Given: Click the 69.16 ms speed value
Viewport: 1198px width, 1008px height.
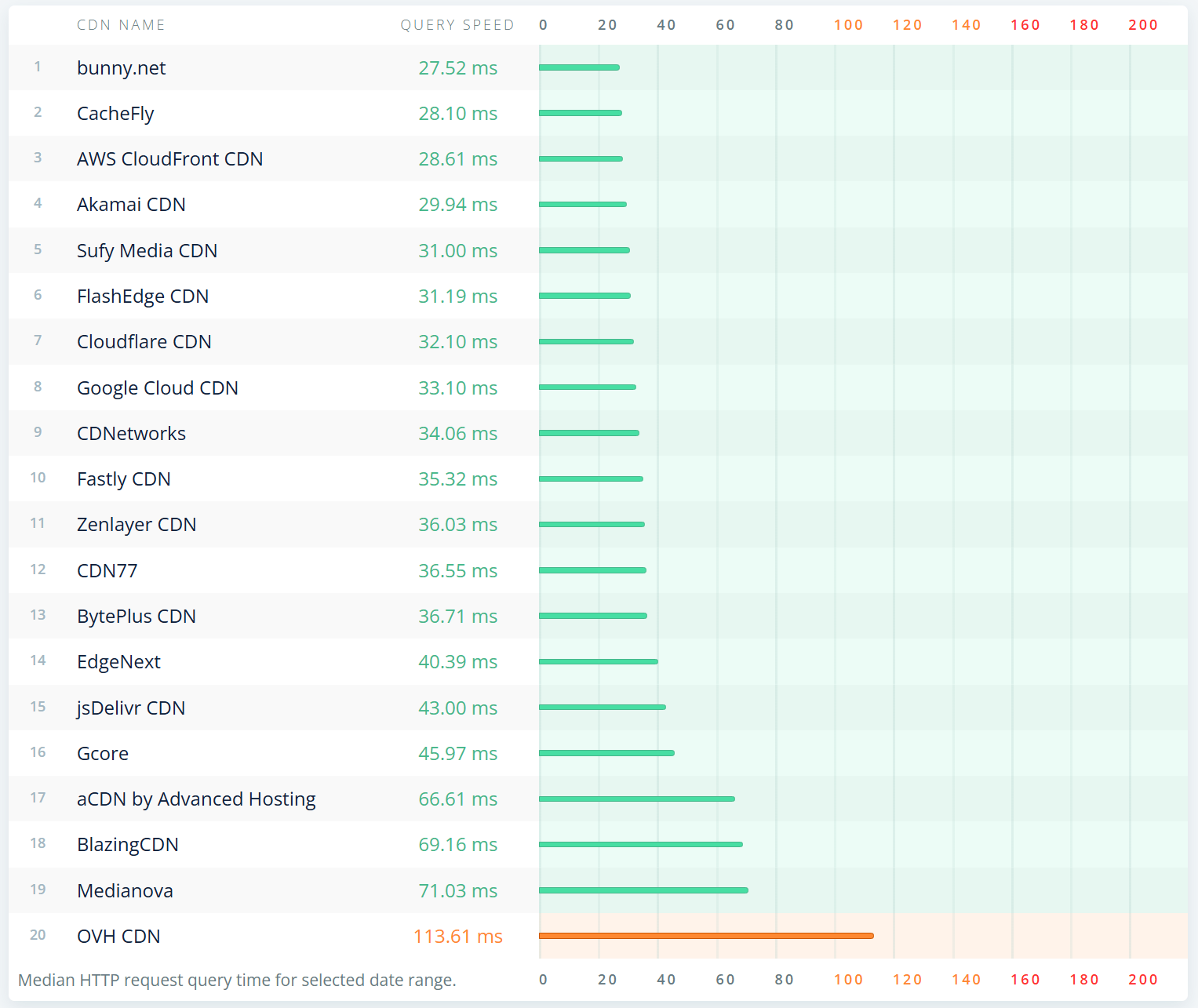Looking at the screenshot, I should (458, 845).
